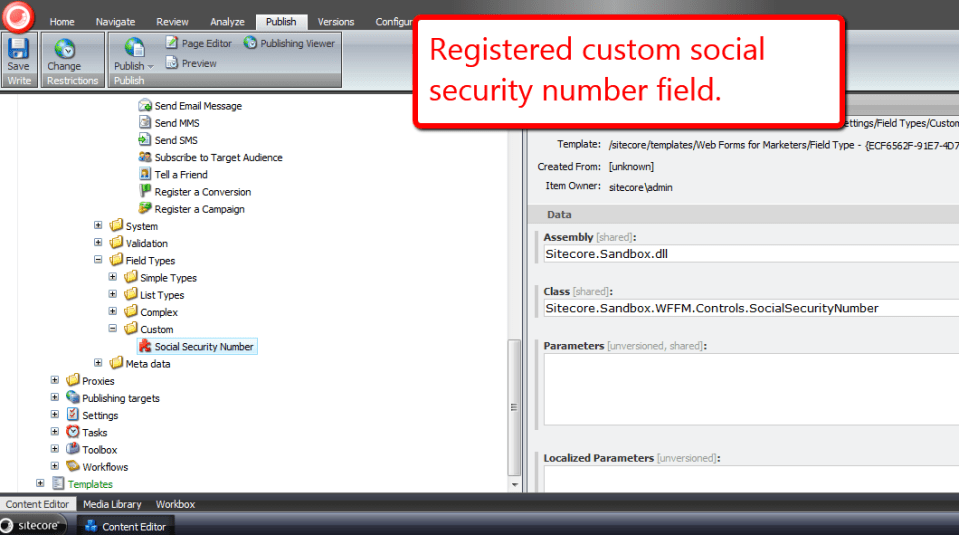This screenshot has height=535, width=959.
Task: Switch to the Review ribbon tab
Action: pos(172,21)
